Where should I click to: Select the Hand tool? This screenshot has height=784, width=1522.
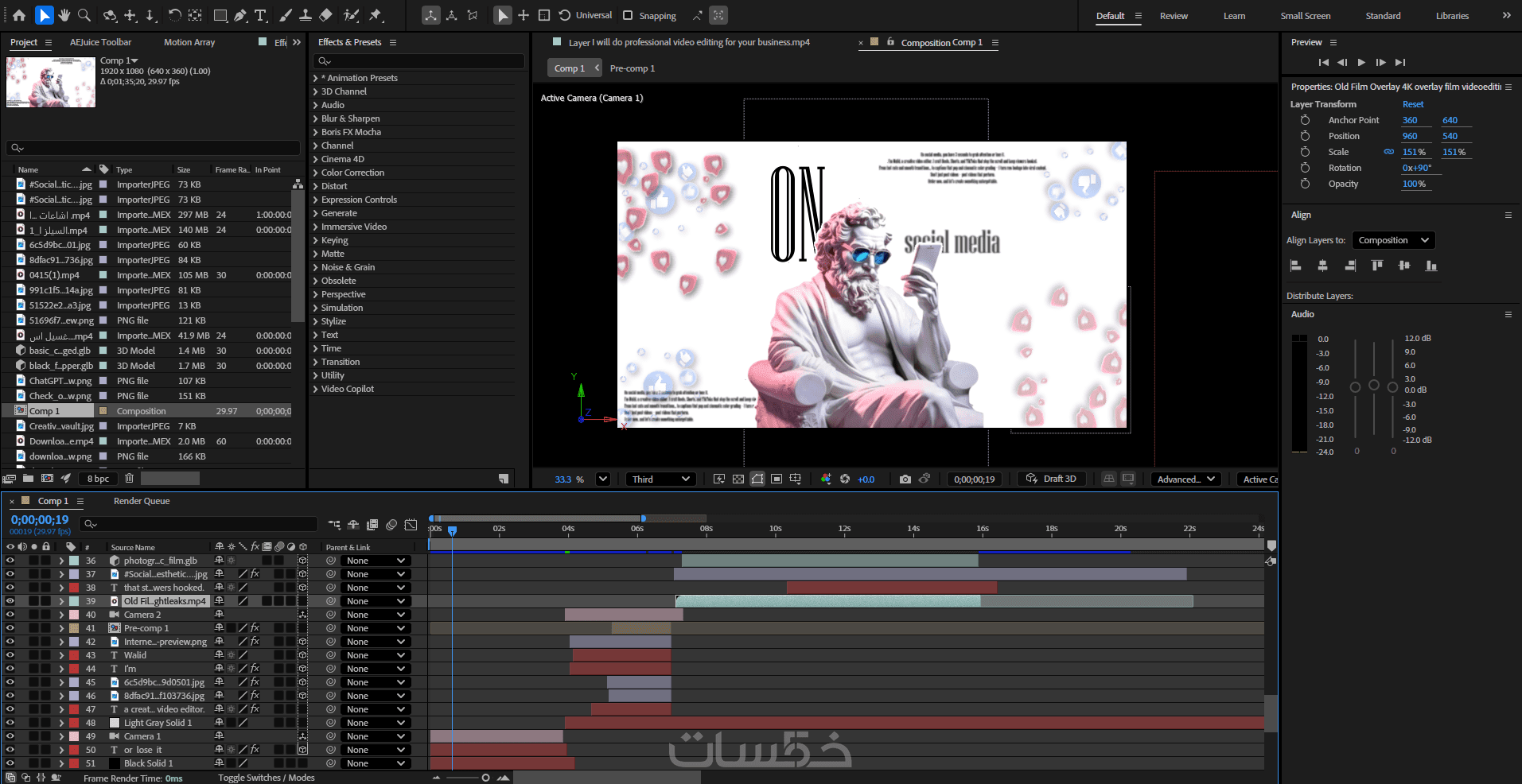(x=64, y=15)
